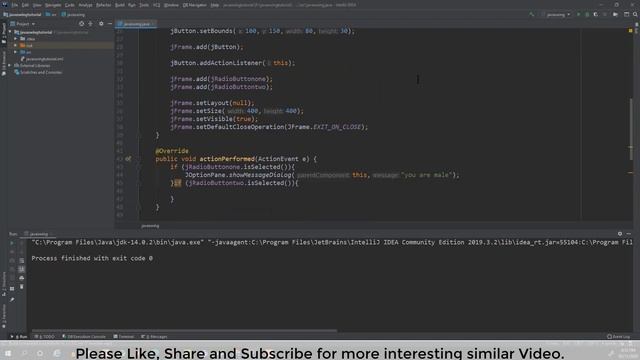640x360 pixels.
Task: Open Run panel settings gear
Action: click(x=620, y=234)
